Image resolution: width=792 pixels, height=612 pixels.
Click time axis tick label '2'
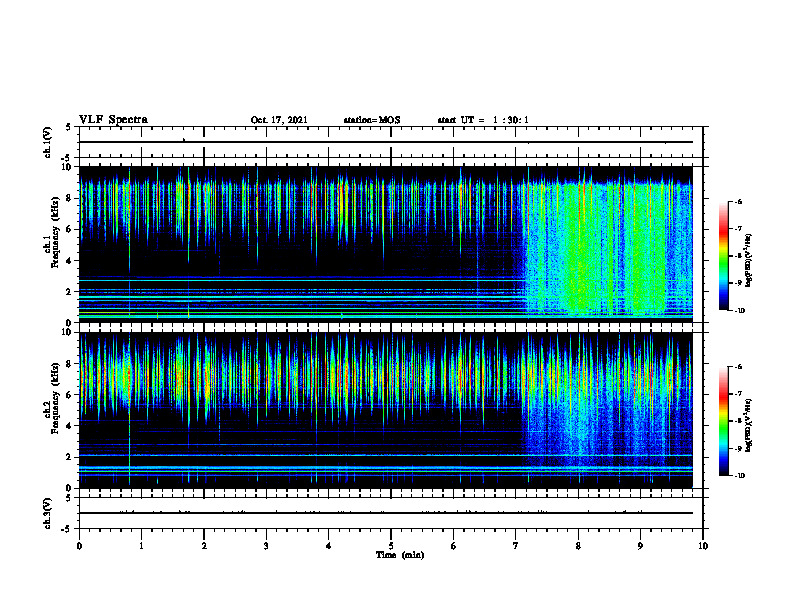point(204,546)
